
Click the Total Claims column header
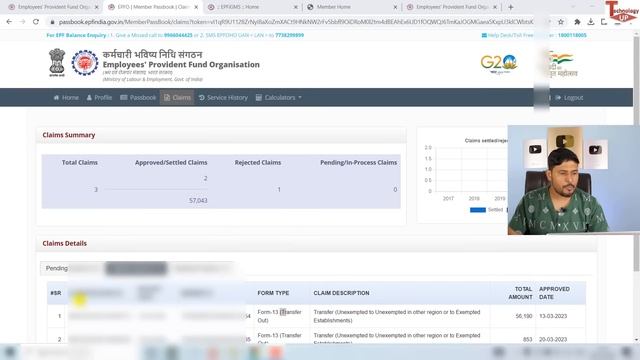80,162
